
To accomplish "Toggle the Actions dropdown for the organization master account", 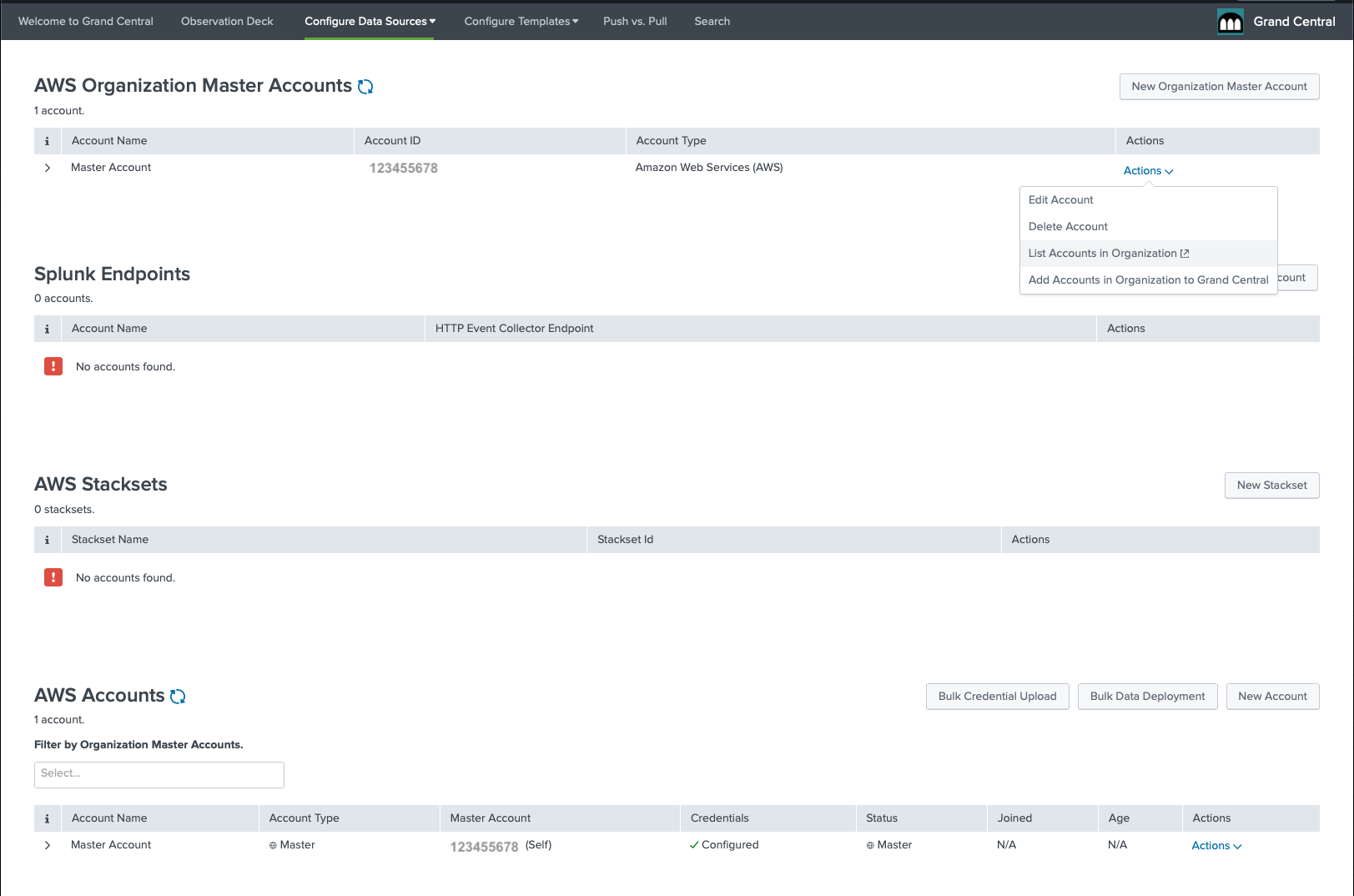I will [1148, 171].
